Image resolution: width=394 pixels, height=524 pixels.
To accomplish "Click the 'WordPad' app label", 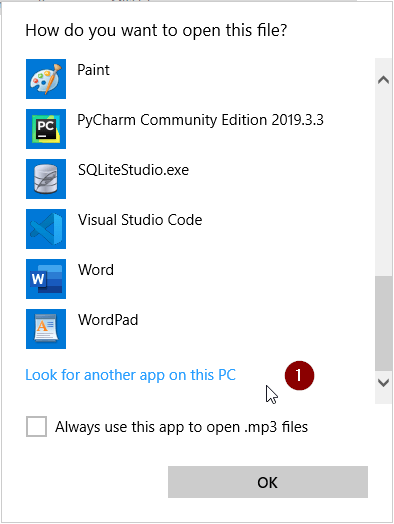I will tap(108, 320).
